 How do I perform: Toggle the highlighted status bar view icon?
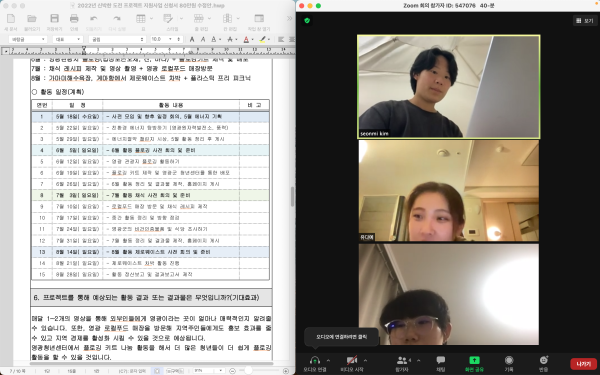(157, 371)
